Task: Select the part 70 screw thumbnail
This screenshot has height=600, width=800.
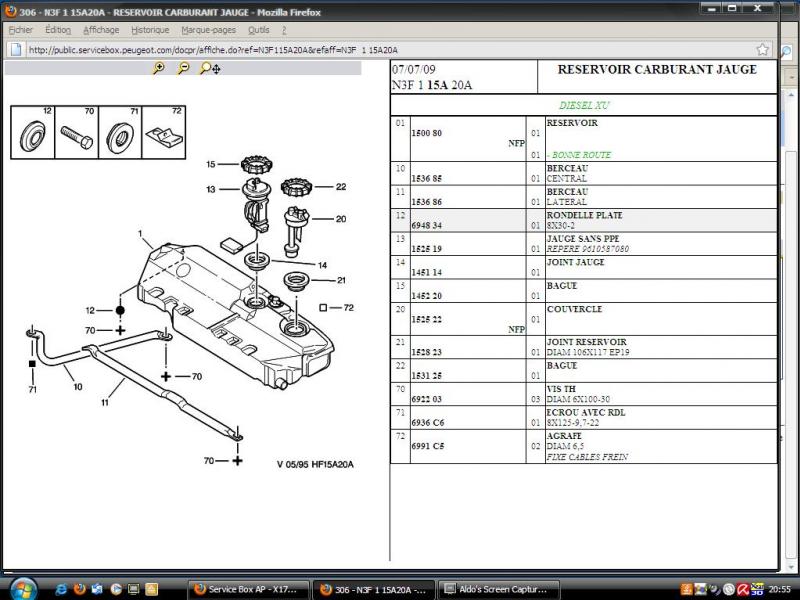Action: tap(77, 132)
